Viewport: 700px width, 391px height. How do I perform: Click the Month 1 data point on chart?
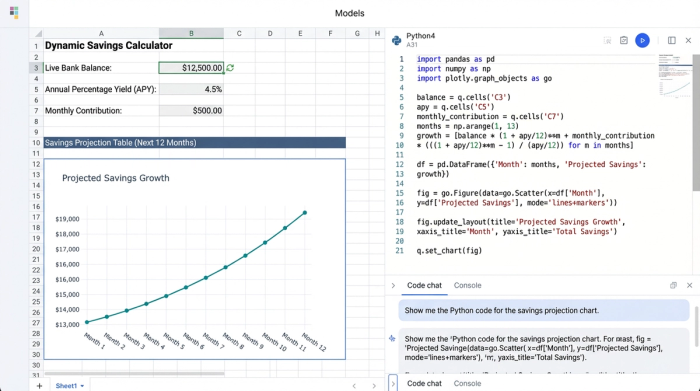[x=87, y=322]
